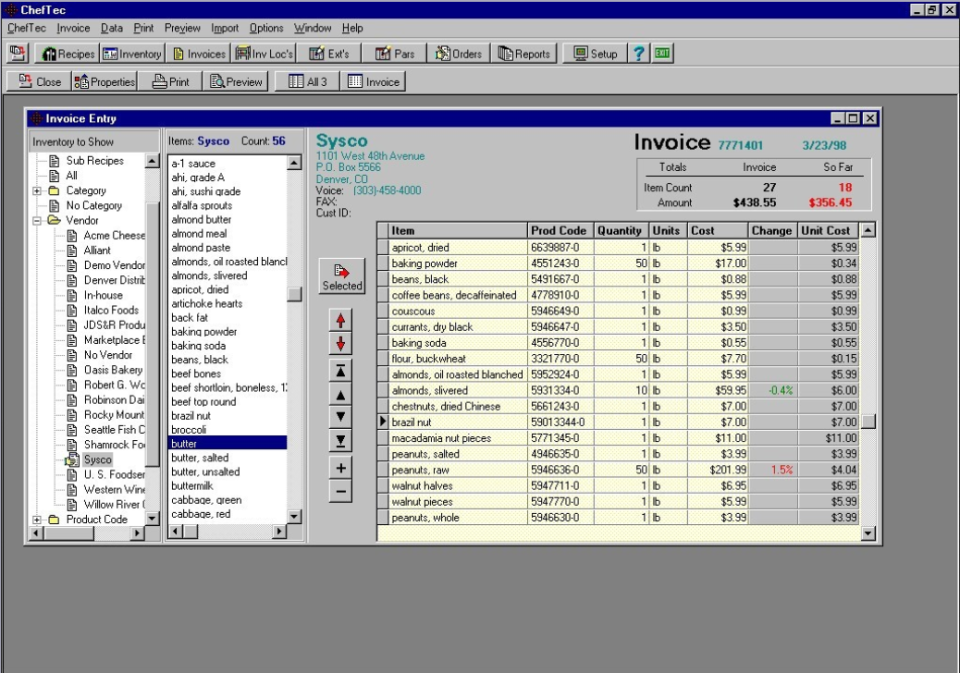Open the Options menu

(266, 28)
